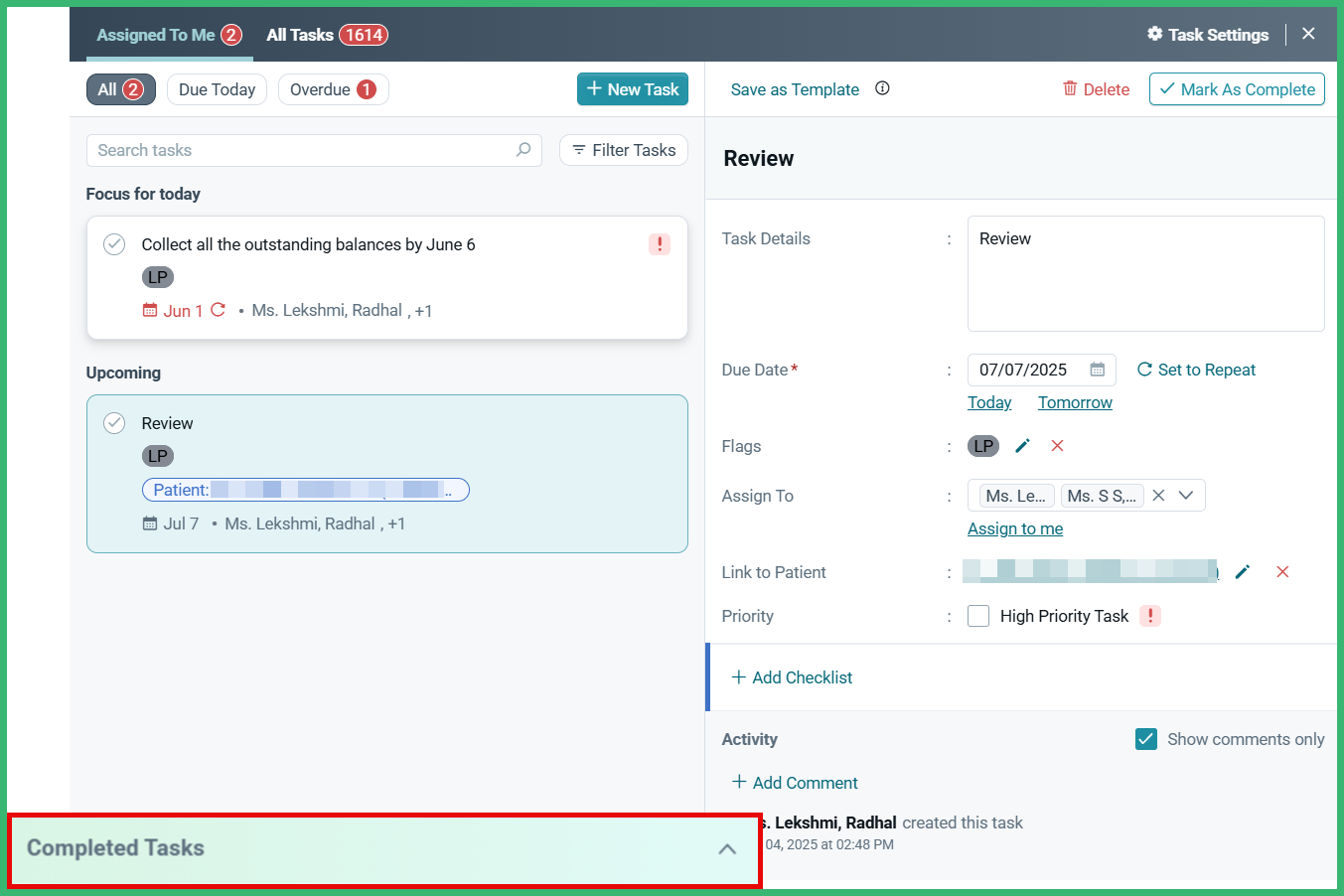Mark the Review task circle as complete
Screen dimensions: 1344x896
tap(114, 423)
